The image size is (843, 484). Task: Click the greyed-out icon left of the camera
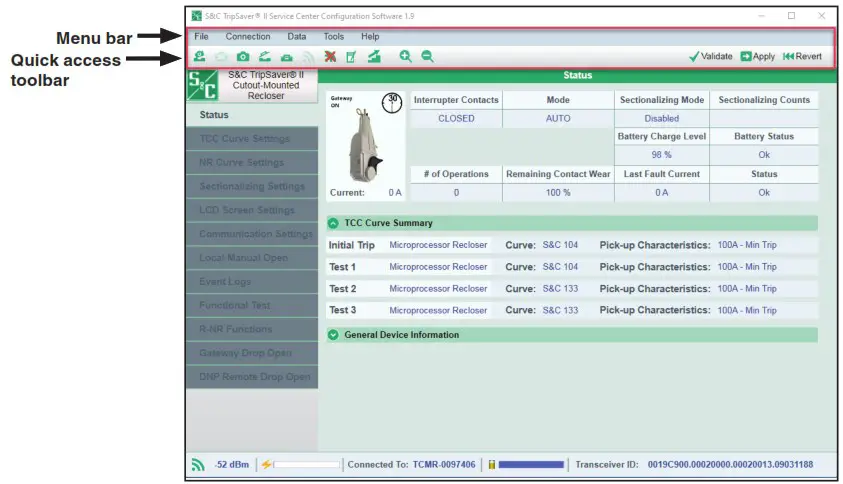pos(221,56)
